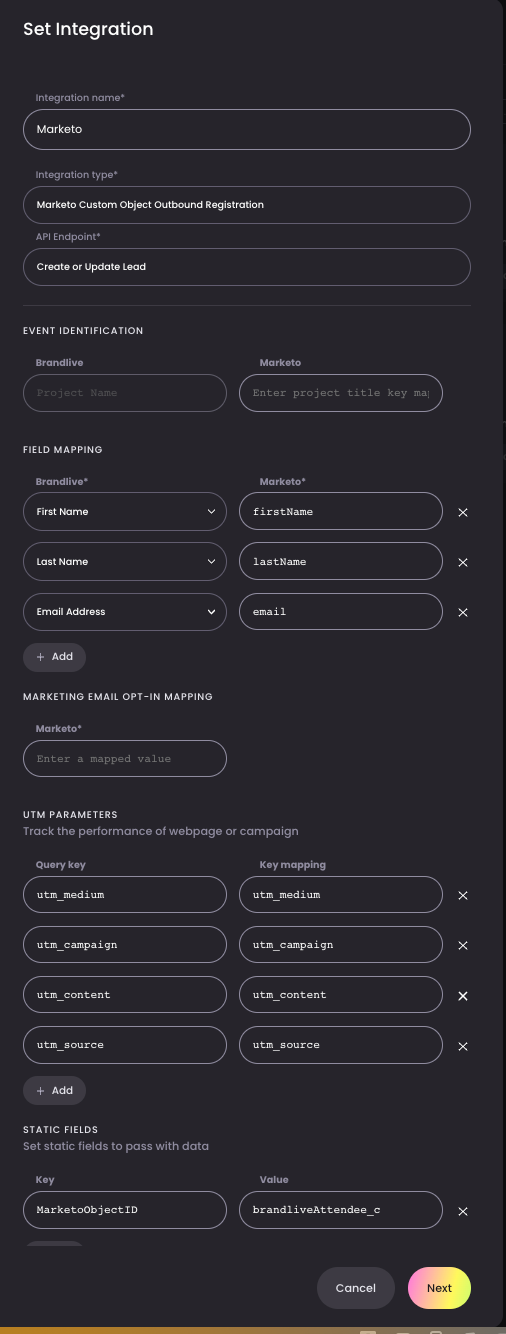
Task: Add a new UTM parameter row
Action: pos(54,1090)
